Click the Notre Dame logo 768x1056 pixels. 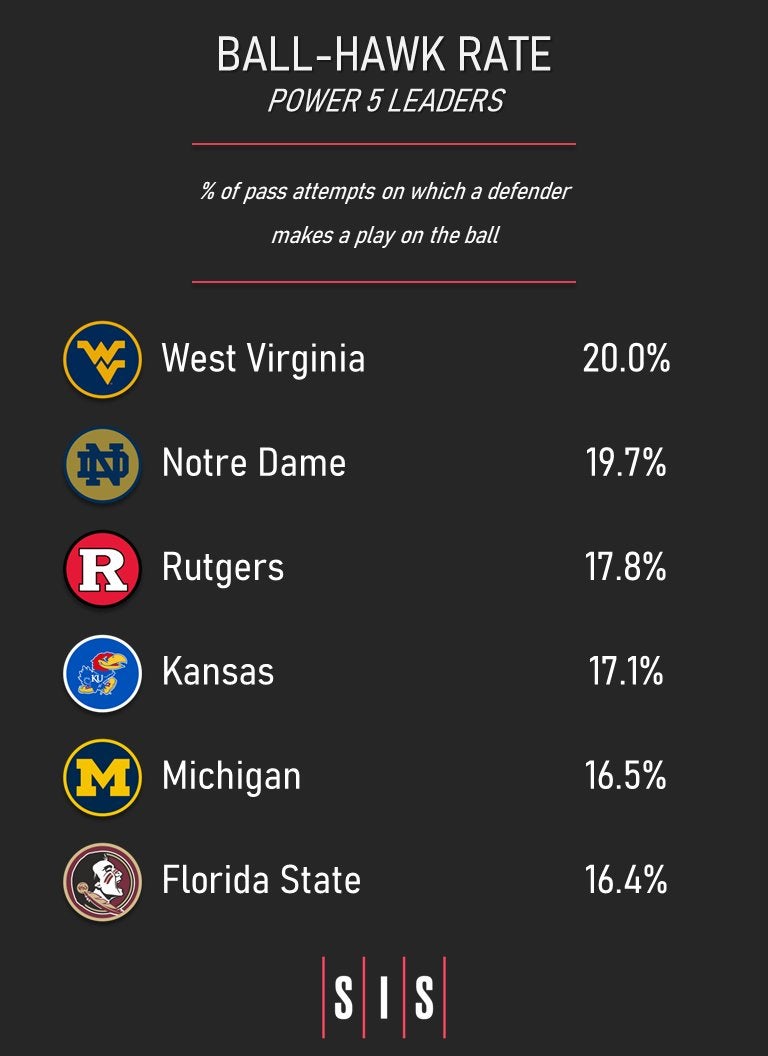click(102, 463)
